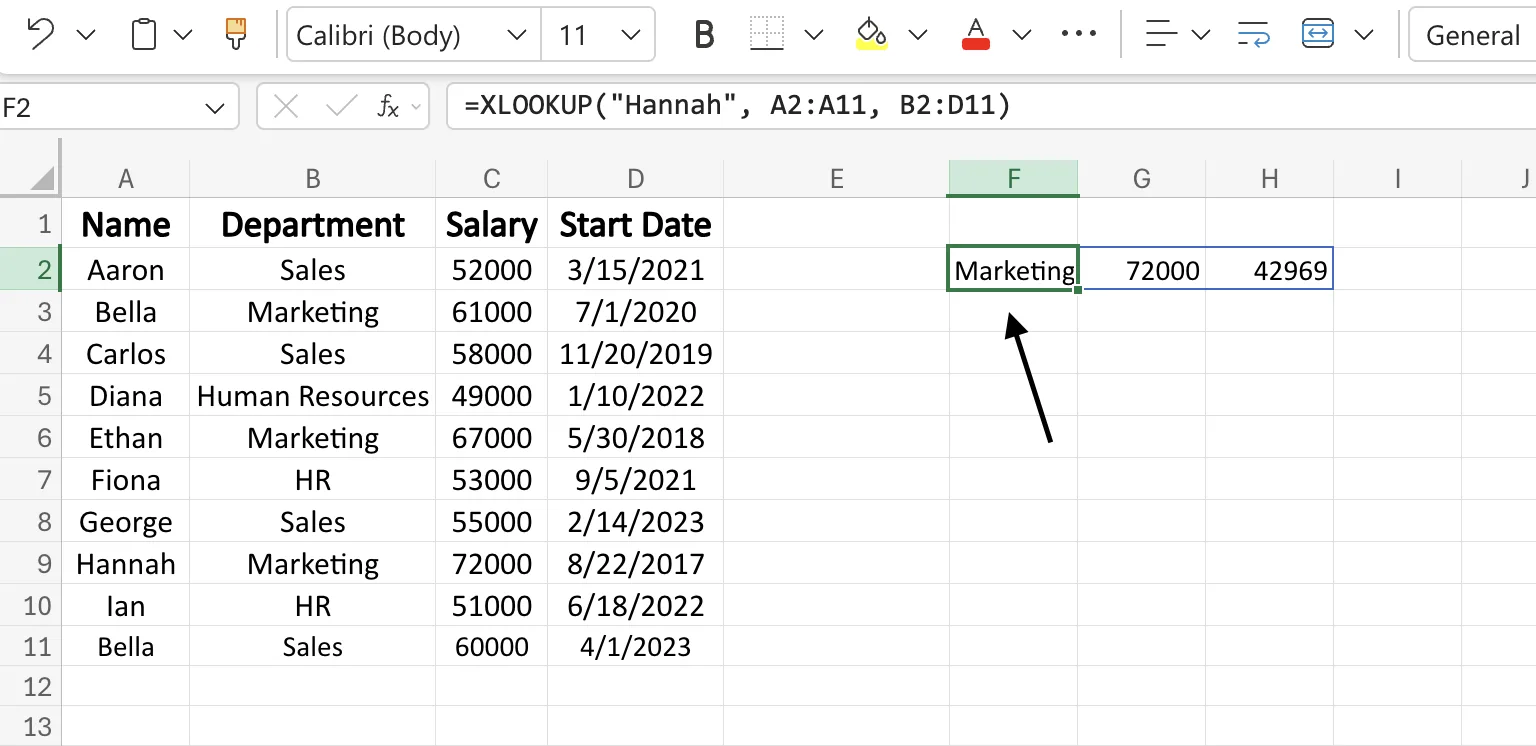Image resolution: width=1536 pixels, height=746 pixels.
Task: Select the cell with date 11/20/2019
Action: 636,354
